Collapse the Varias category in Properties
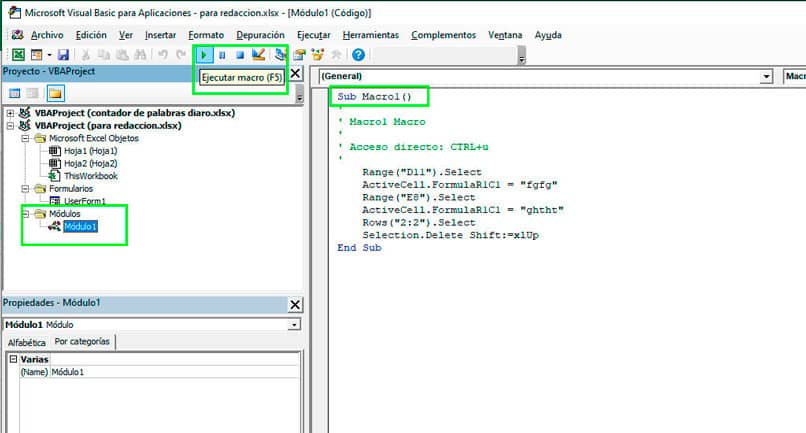806x433 pixels. (13, 359)
